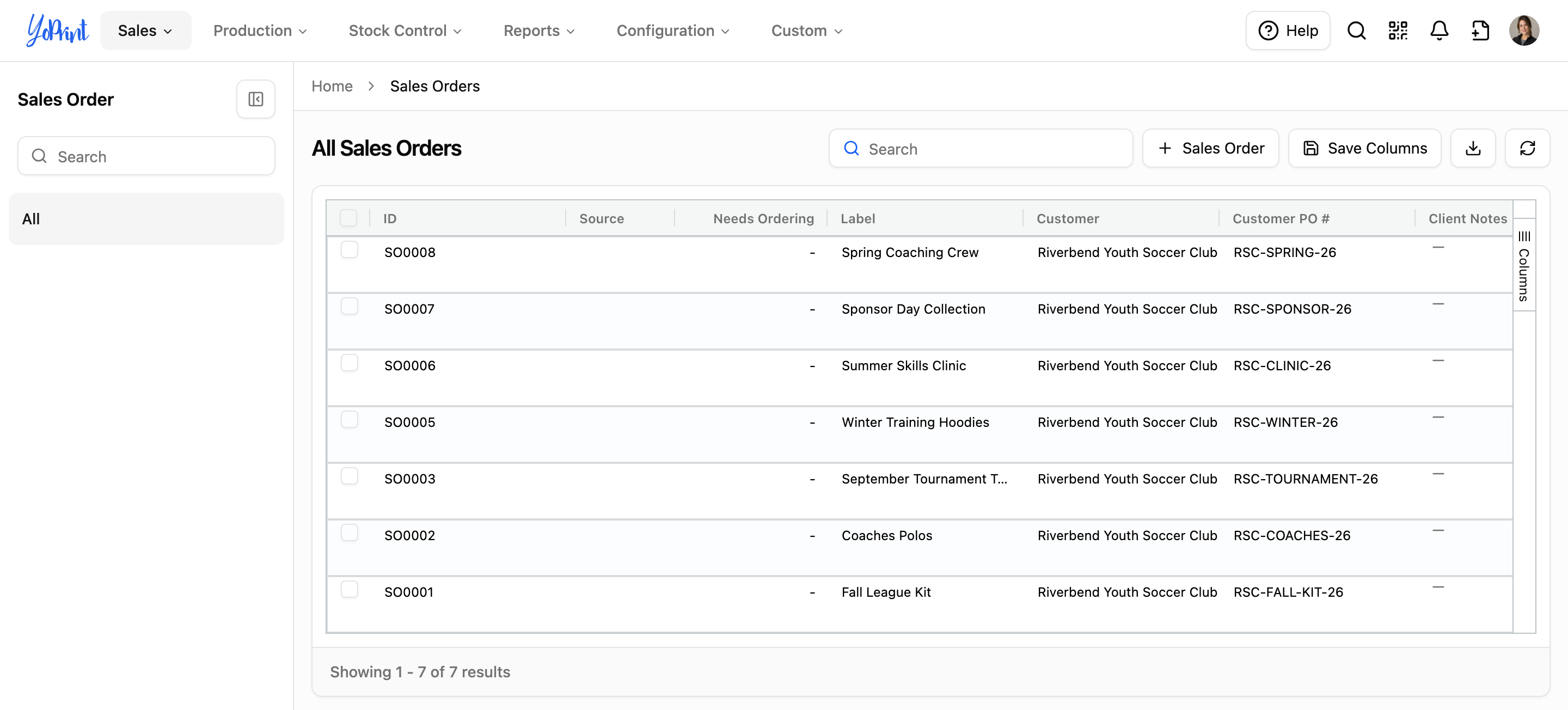Select checkbox for order SO0007
The image size is (1568, 710).
point(350,305)
